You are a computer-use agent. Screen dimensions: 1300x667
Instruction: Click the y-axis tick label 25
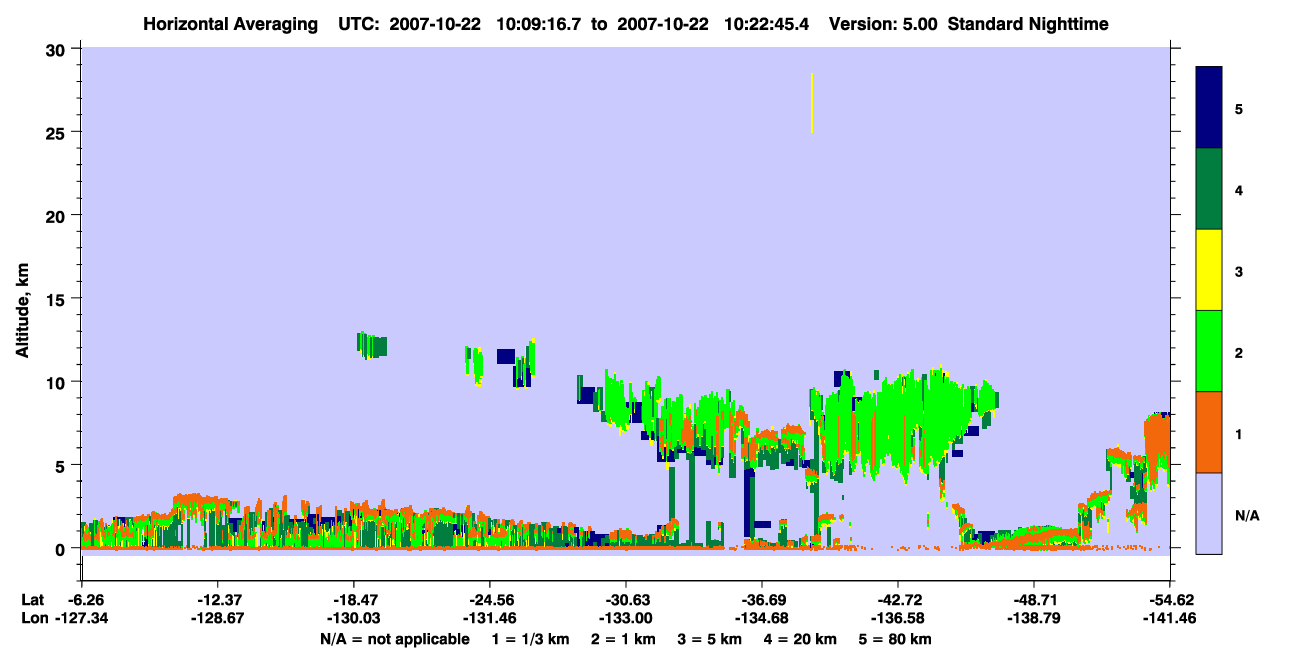pyautogui.click(x=57, y=132)
